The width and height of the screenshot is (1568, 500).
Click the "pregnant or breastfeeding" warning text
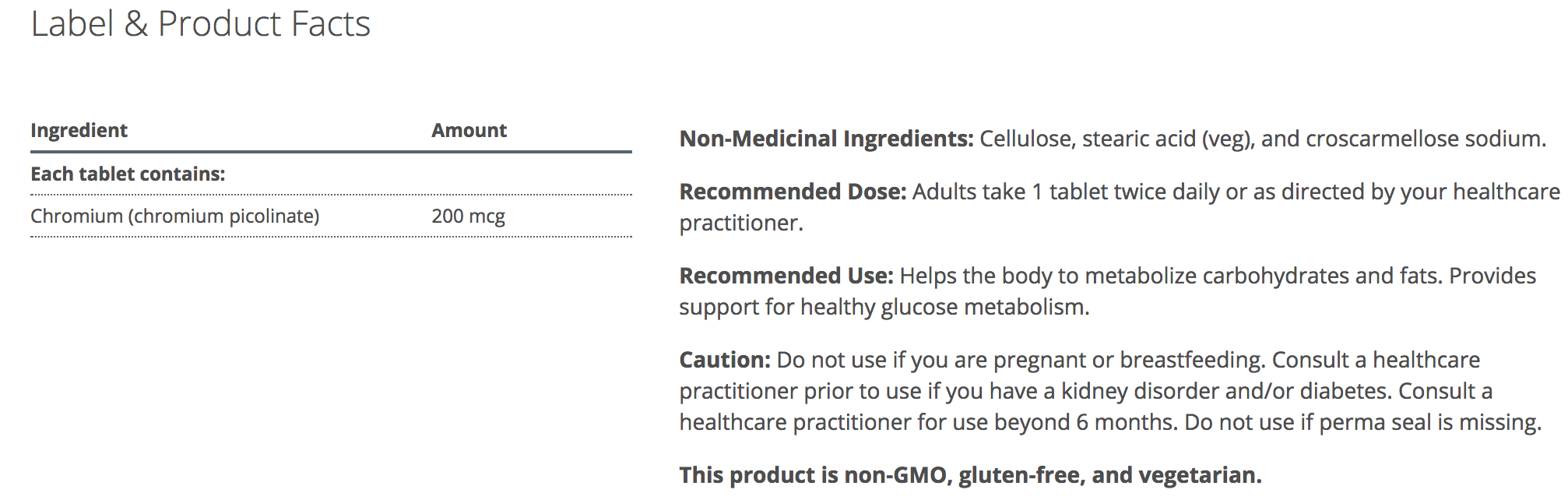click(1128, 360)
